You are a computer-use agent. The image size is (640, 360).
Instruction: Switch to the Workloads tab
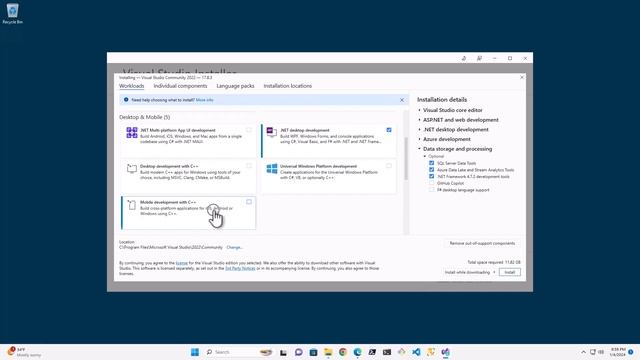pyautogui.click(x=131, y=86)
